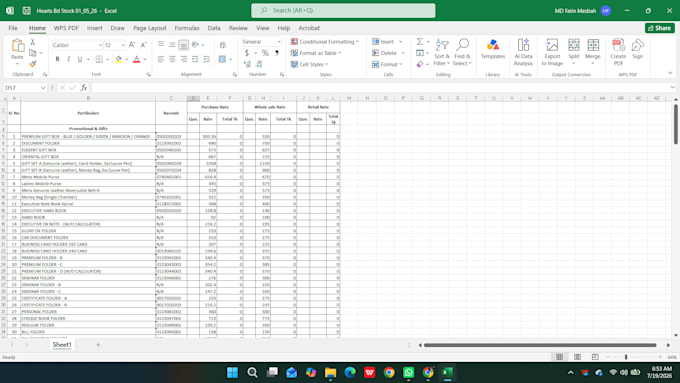Toggle Underline formatting
680x383 pixels.
pos(80,59)
